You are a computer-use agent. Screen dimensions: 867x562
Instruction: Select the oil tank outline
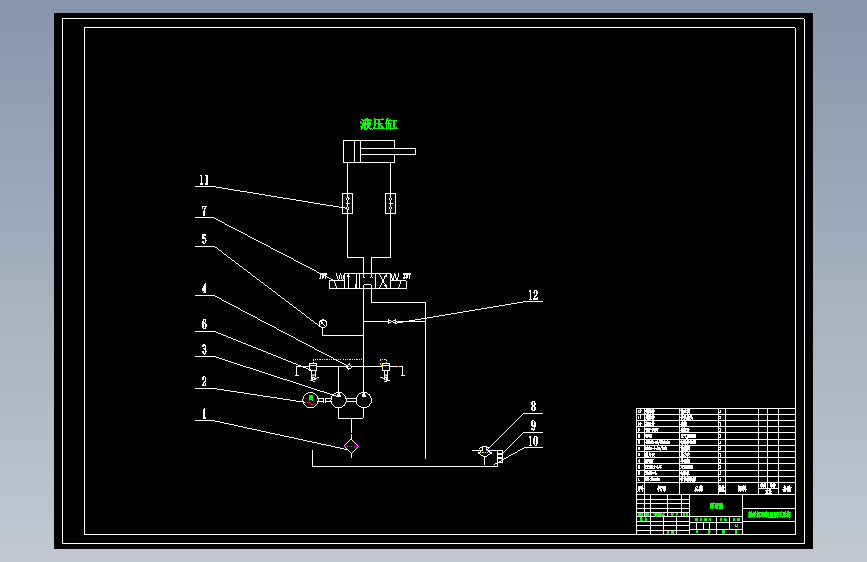(405, 459)
